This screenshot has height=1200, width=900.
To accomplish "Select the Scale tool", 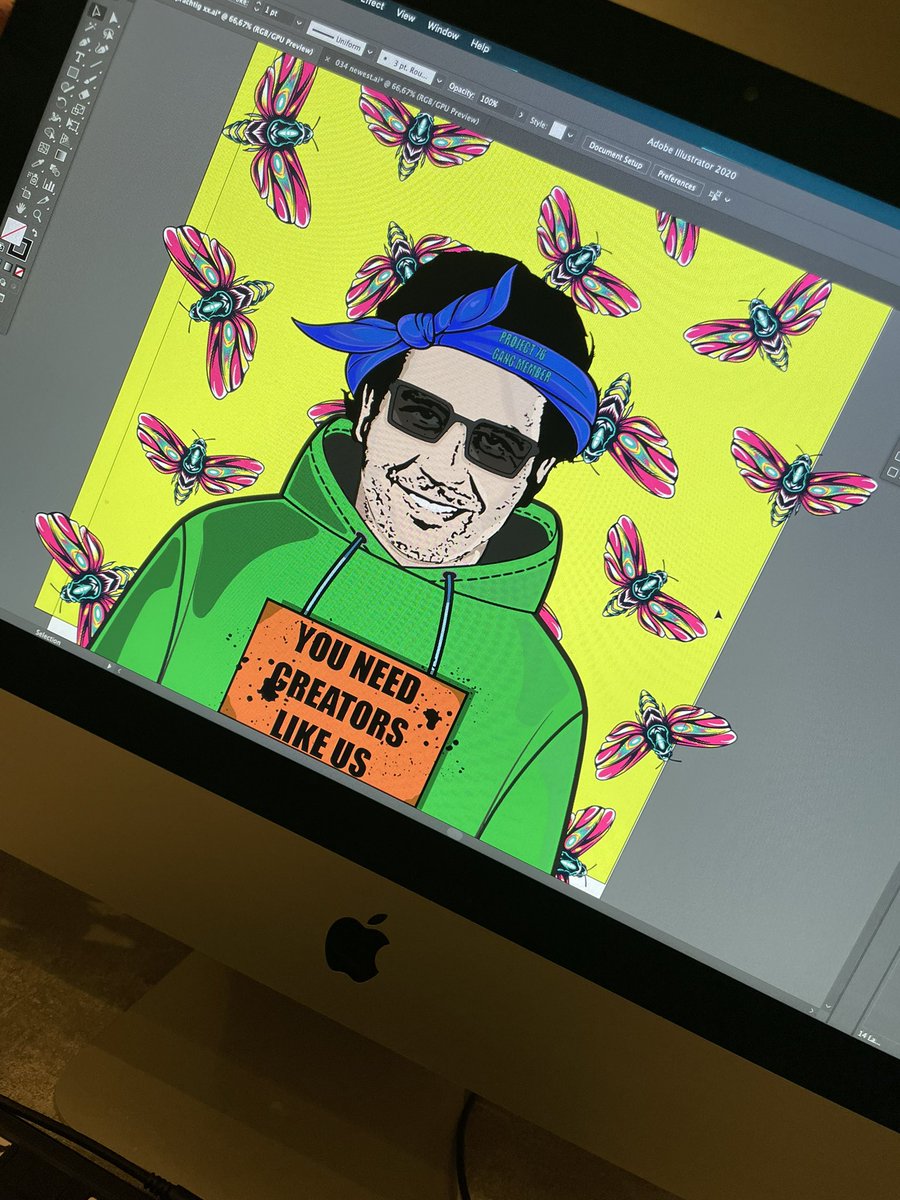I will click(78, 109).
